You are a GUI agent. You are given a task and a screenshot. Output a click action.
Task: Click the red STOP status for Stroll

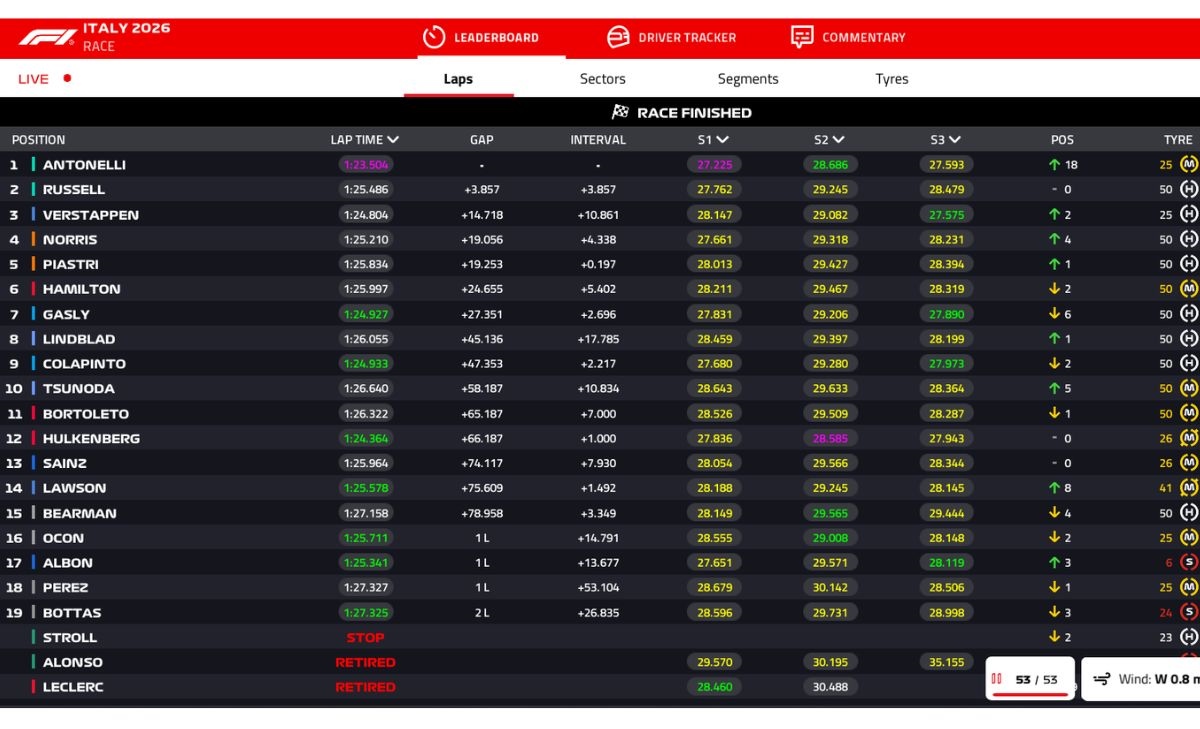pyautogui.click(x=365, y=637)
